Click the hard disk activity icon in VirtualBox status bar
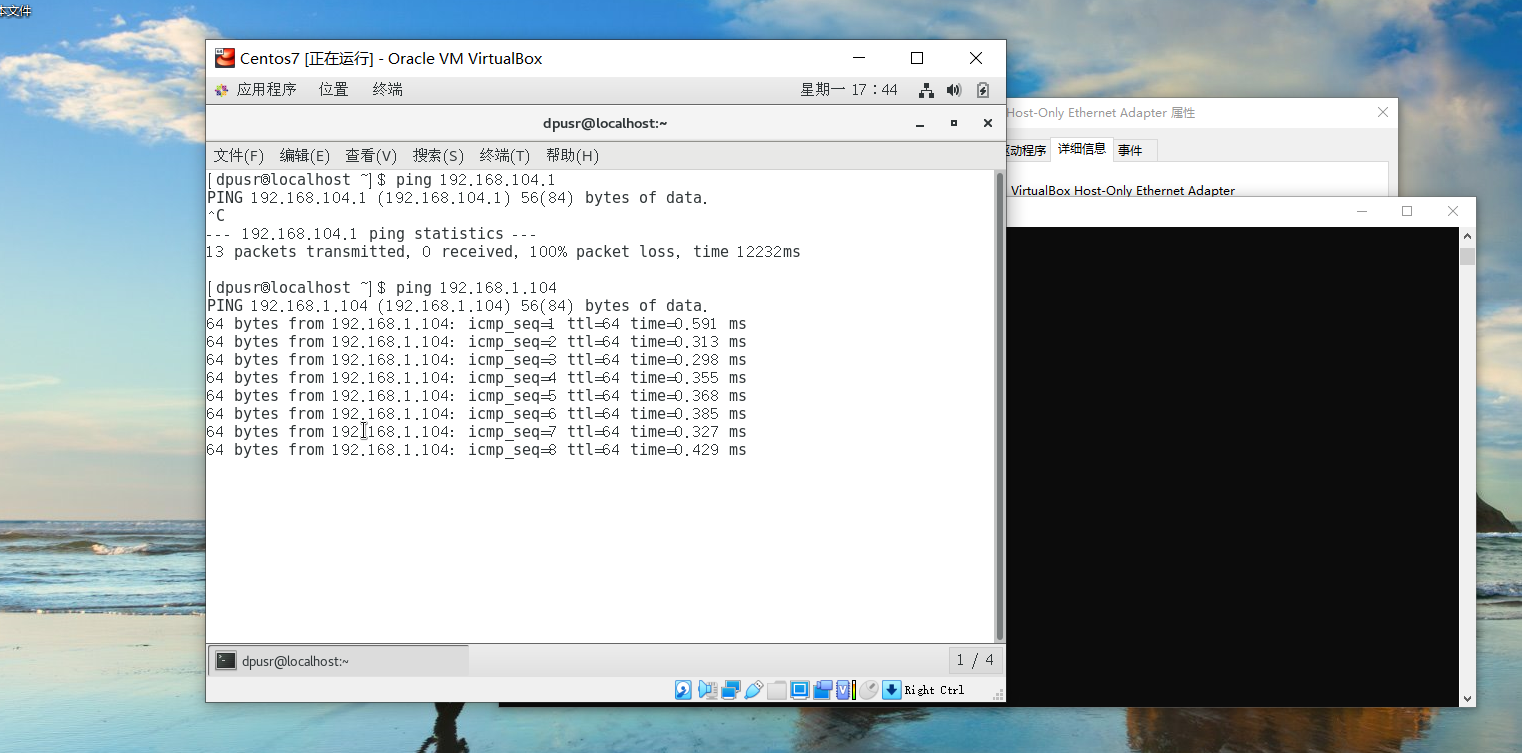1522x753 pixels. [x=683, y=690]
